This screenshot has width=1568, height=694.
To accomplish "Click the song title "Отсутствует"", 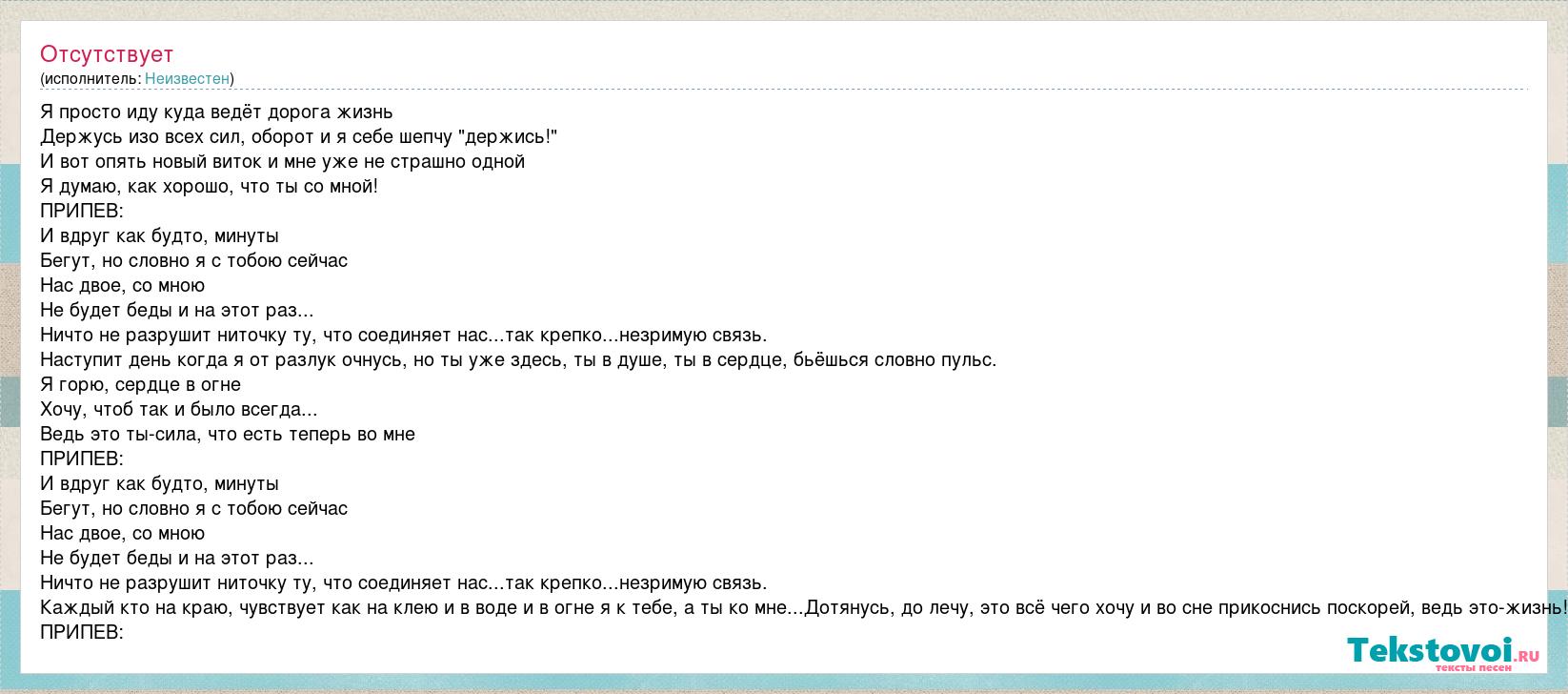I will 107,54.
